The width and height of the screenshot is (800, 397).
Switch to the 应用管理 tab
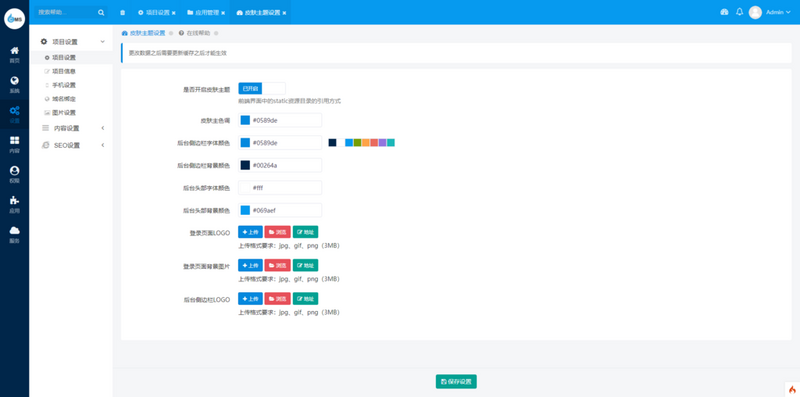[x=206, y=12]
